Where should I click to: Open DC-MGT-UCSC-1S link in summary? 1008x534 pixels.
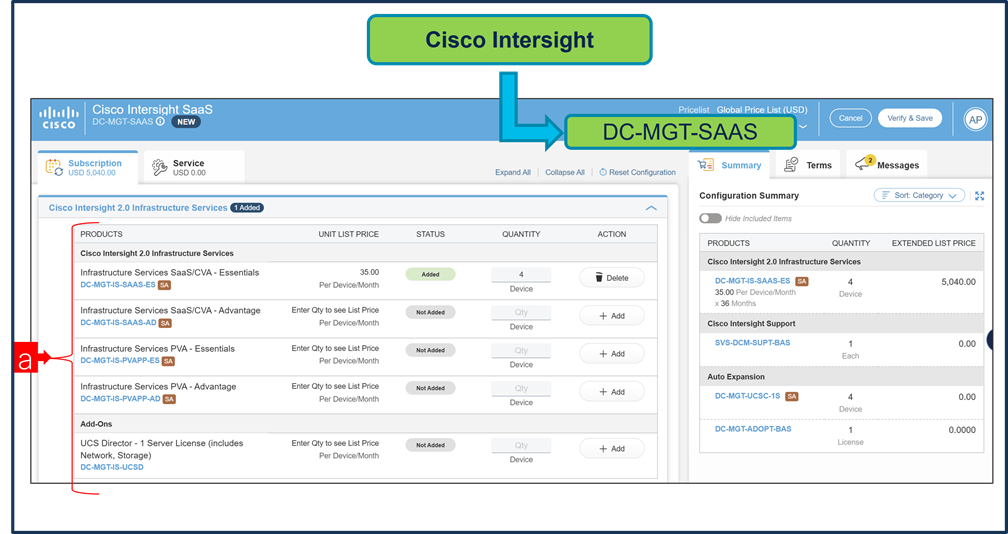click(748, 396)
